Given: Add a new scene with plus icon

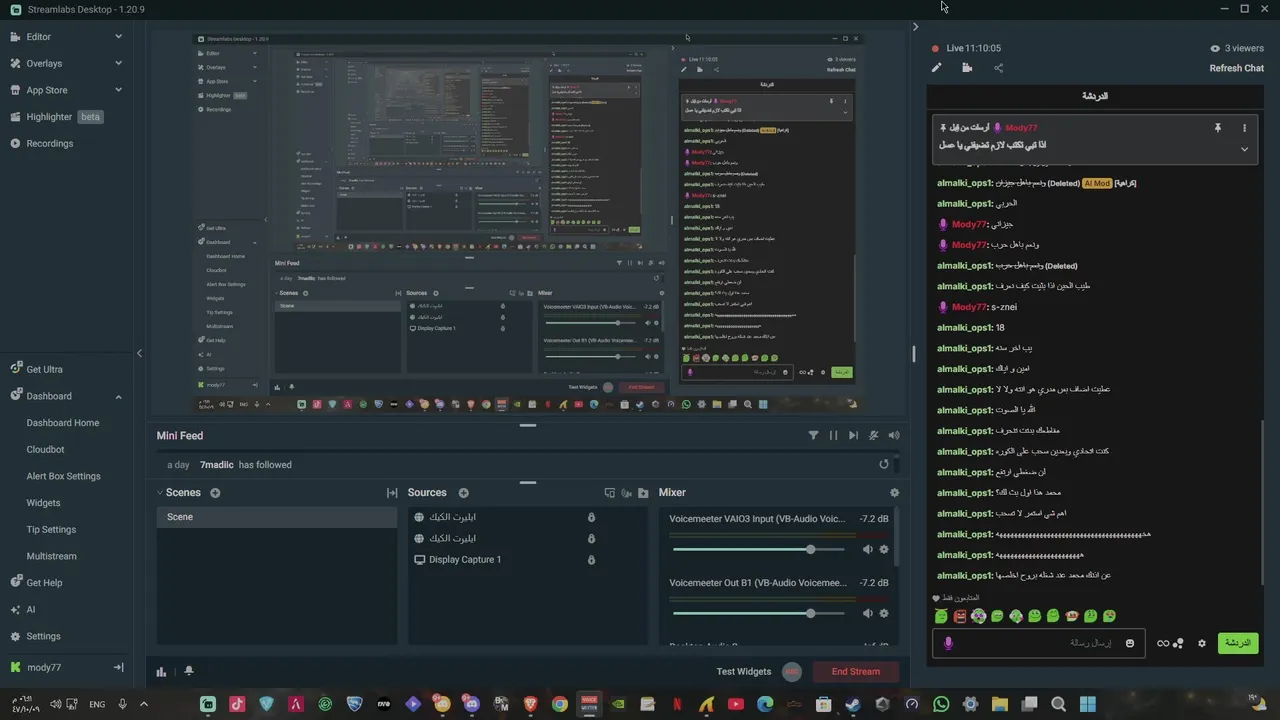Looking at the screenshot, I should pos(215,493).
